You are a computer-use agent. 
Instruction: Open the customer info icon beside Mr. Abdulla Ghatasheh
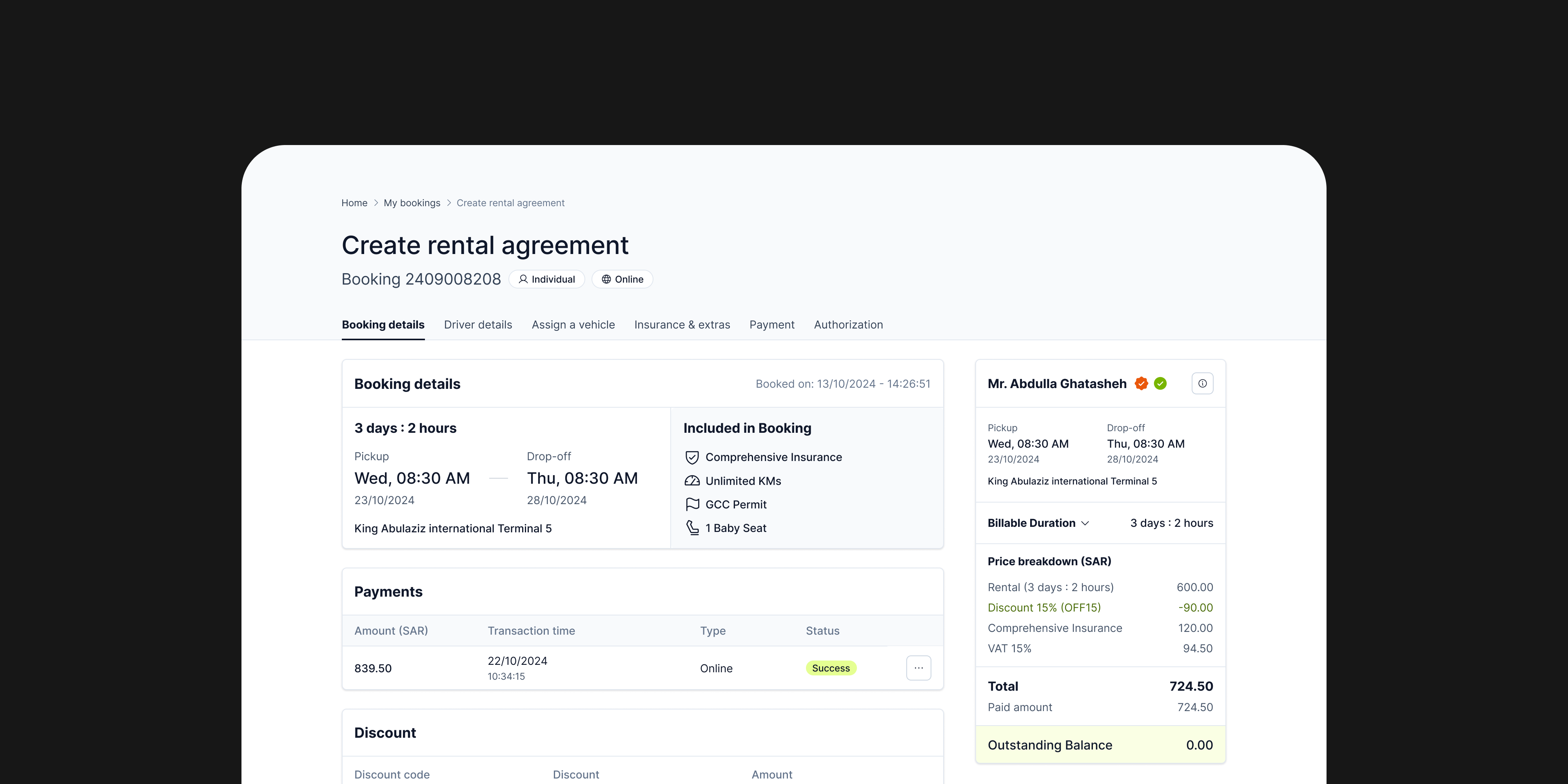pyautogui.click(x=1202, y=383)
